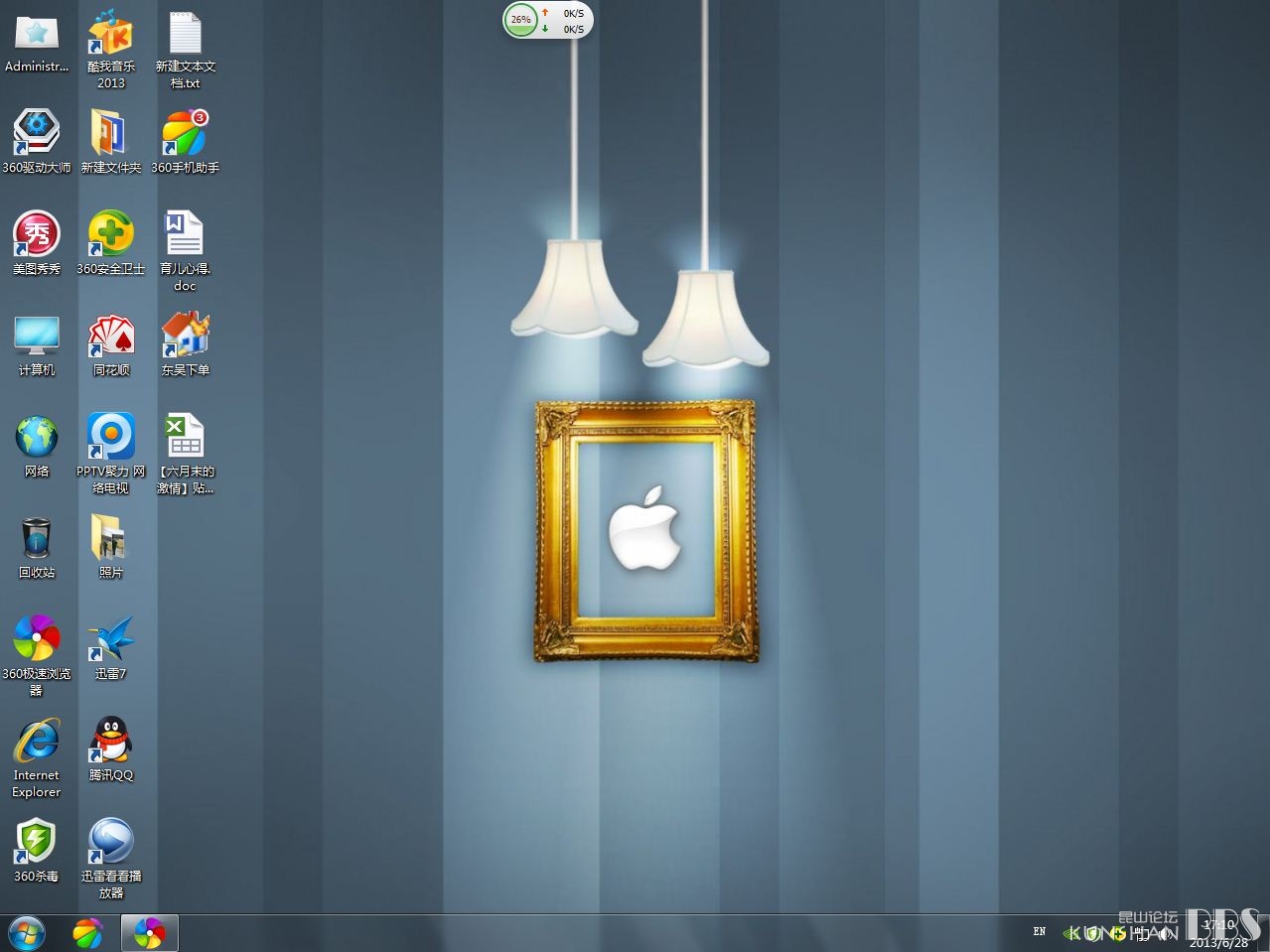Select the 【六月末的激情】 Excel file
This screenshot has width=1270, height=952.
tap(186, 454)
